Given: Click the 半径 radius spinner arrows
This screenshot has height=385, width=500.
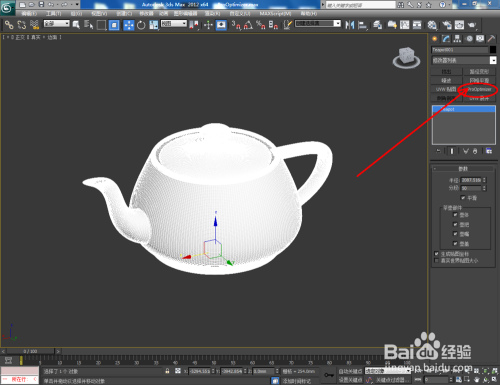Looking at the screenshot, I should click(x=484, y=180).
